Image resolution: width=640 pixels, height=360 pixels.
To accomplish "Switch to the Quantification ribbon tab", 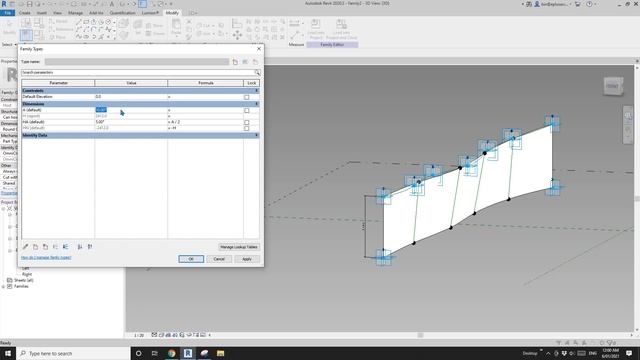I will 122,13.
